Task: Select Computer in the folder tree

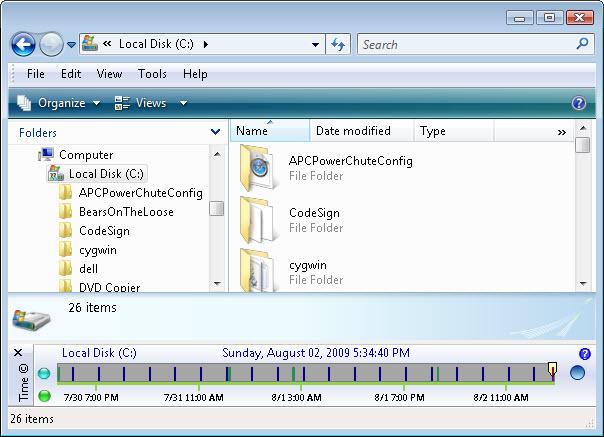Action: point(75,155)
